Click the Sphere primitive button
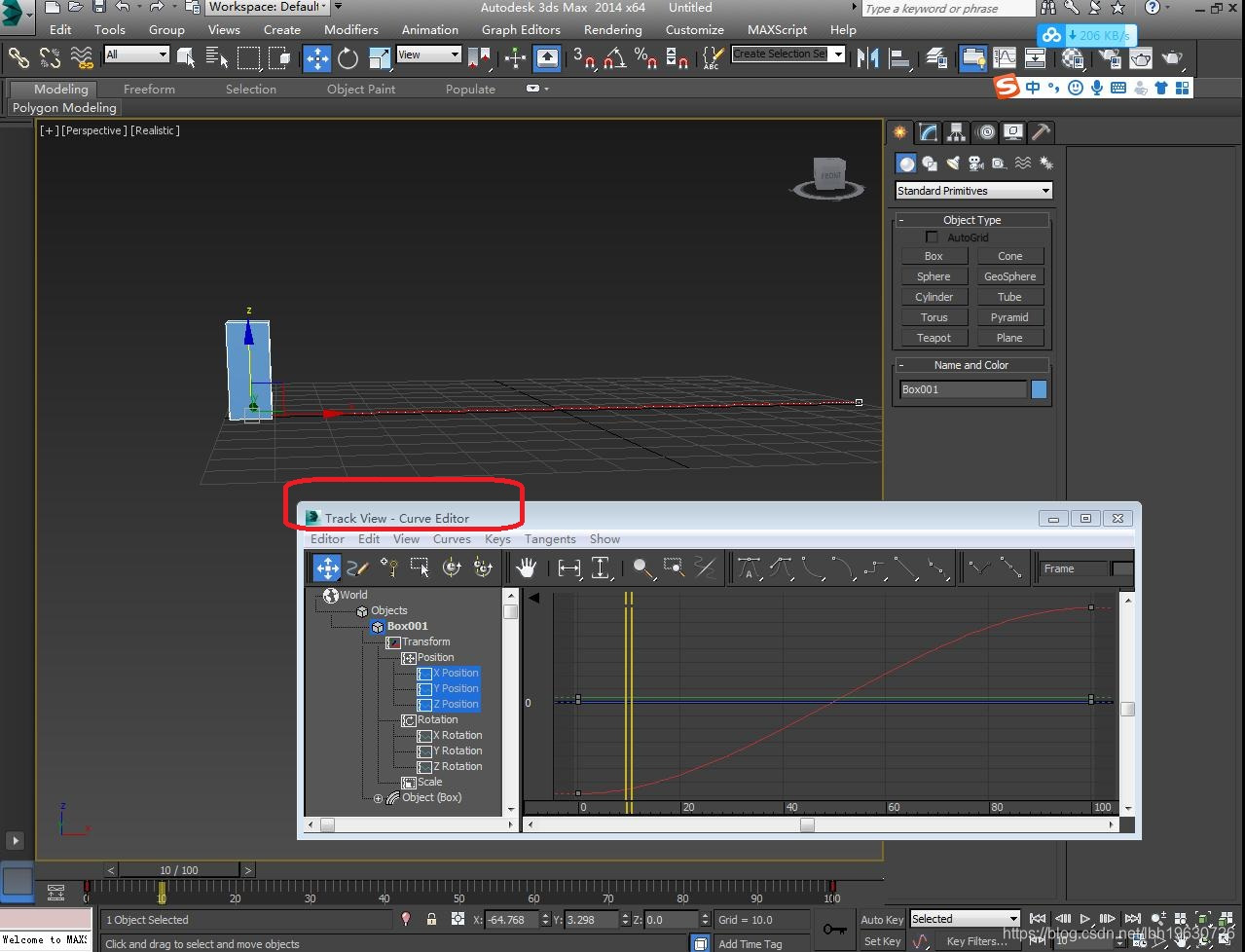The image size is (1245, 952). point(934,276)
